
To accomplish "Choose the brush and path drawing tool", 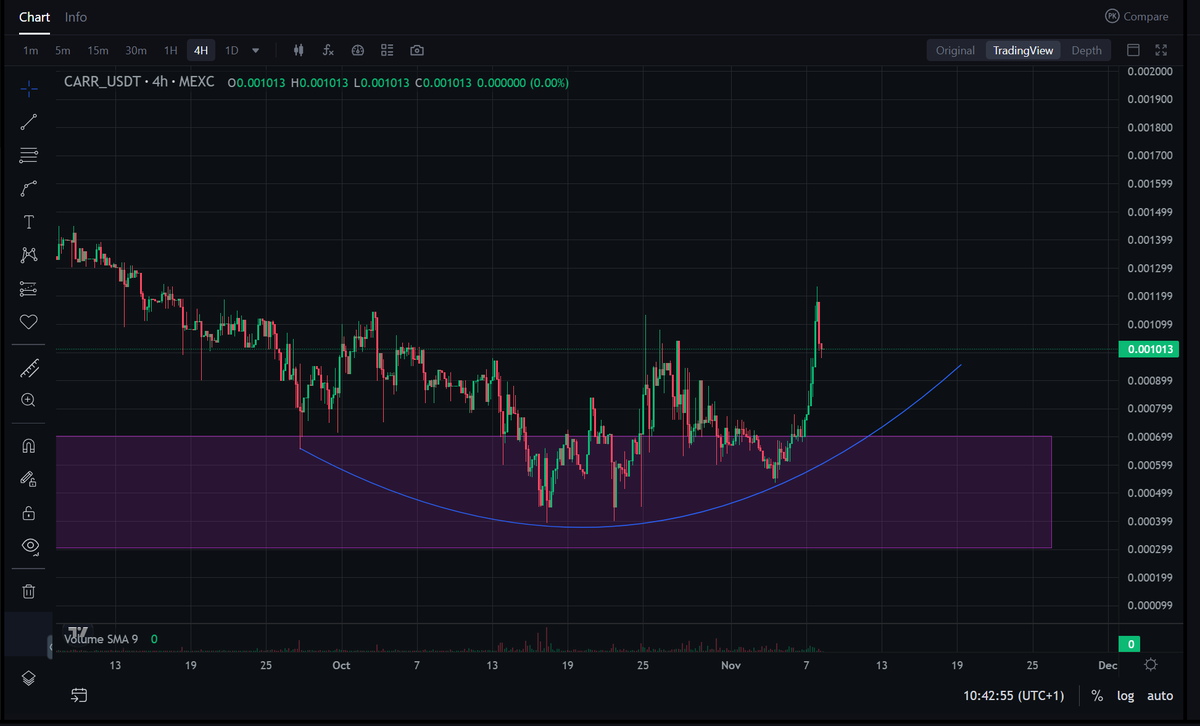I will point(28,188).
